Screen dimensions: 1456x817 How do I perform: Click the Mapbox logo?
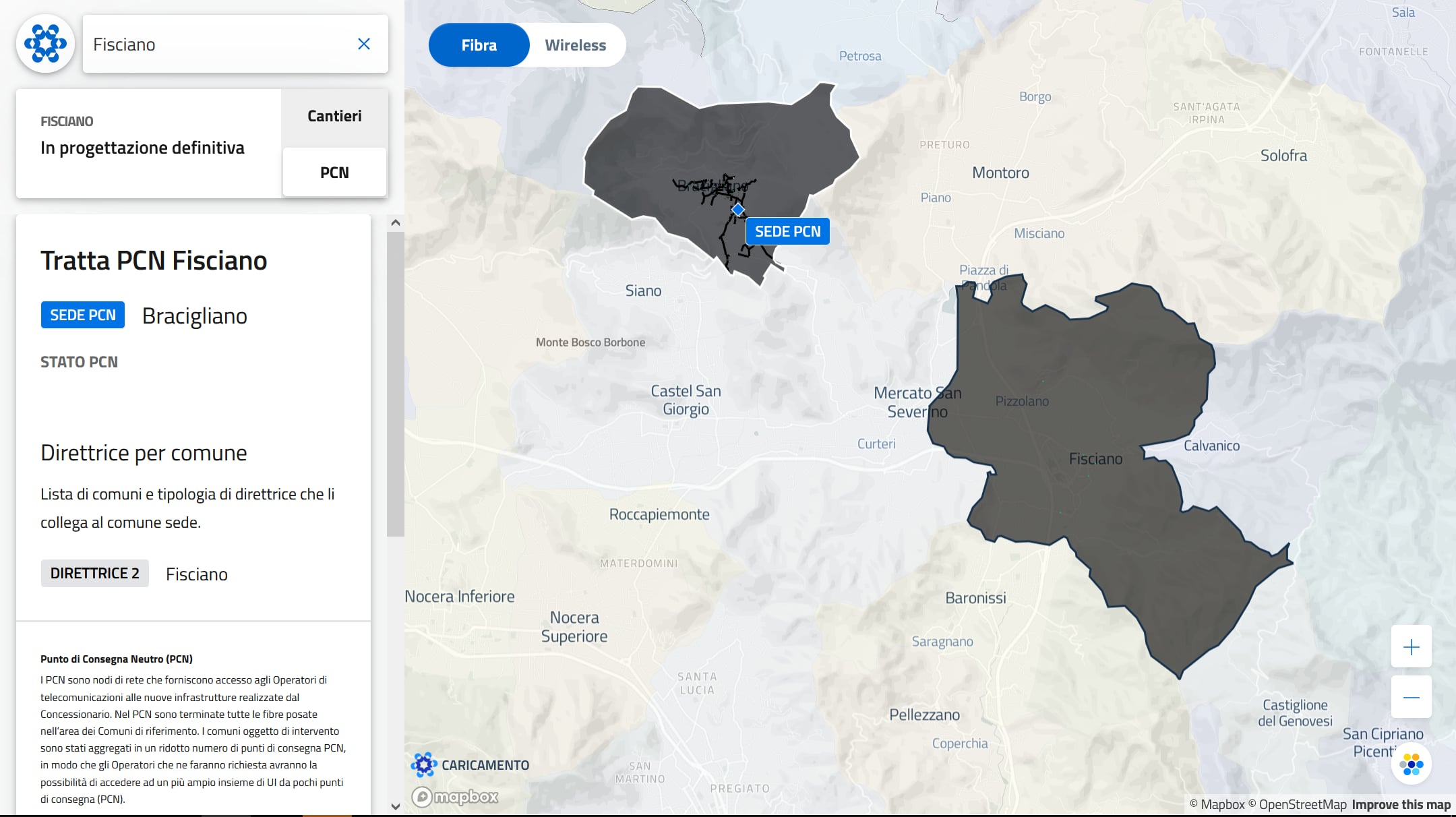456,797
